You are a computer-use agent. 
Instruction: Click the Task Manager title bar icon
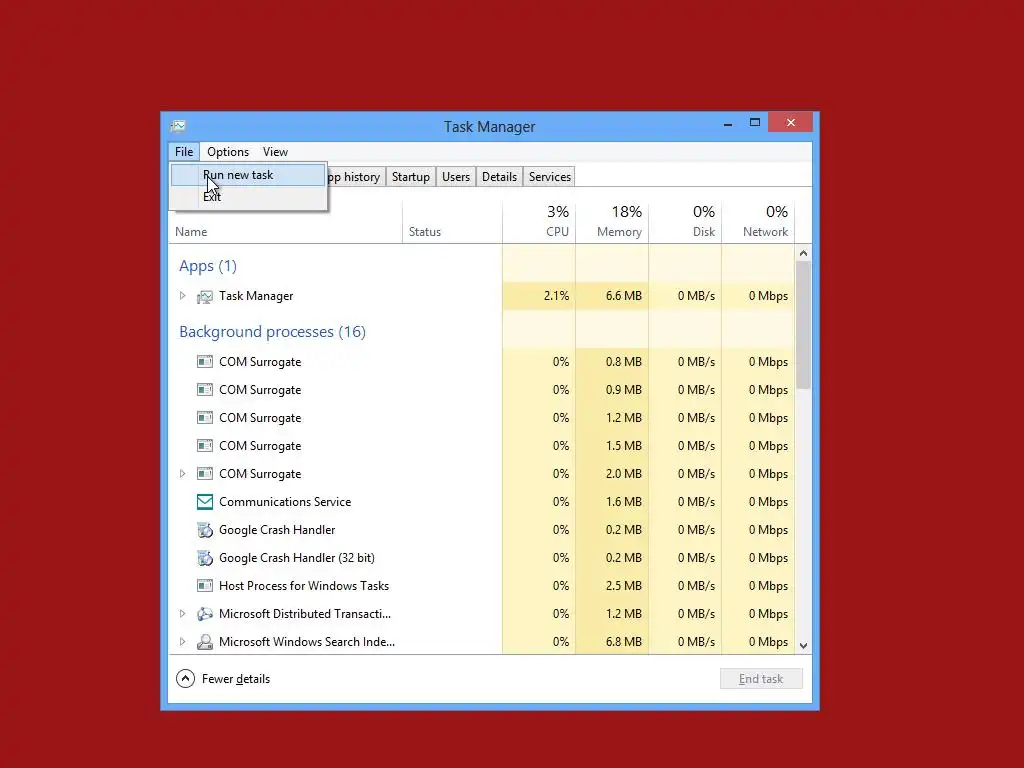pos(178,126)
